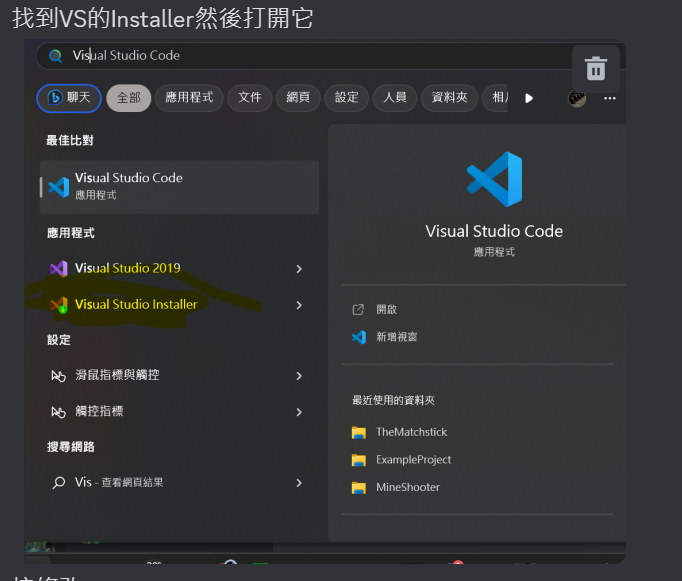Select the 全部 filter tab
The width and height of the screenshot is (682, 581).
click(x=129, y=98)
